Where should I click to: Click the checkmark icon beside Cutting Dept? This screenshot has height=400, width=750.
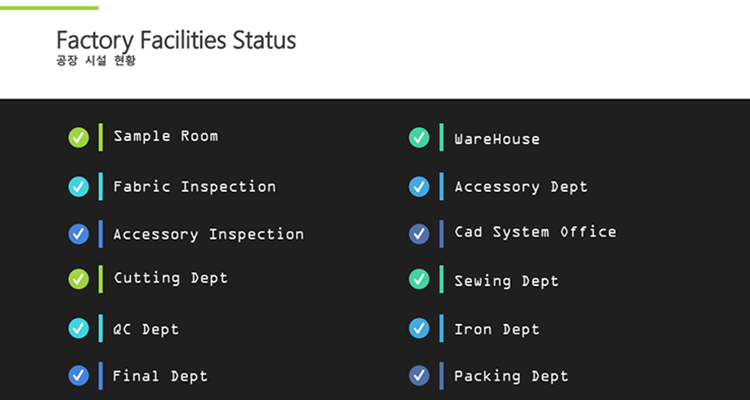pyautogui.click(x=78, y=278)
